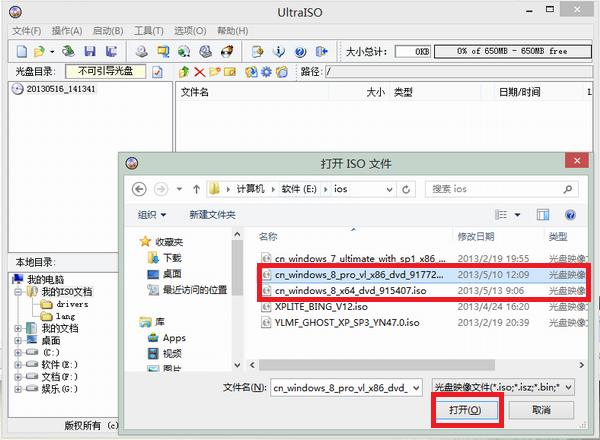Viewport: 600px width, 440px height.
Task: Click the 新建文件夹 button
Action: pos(212,215)
